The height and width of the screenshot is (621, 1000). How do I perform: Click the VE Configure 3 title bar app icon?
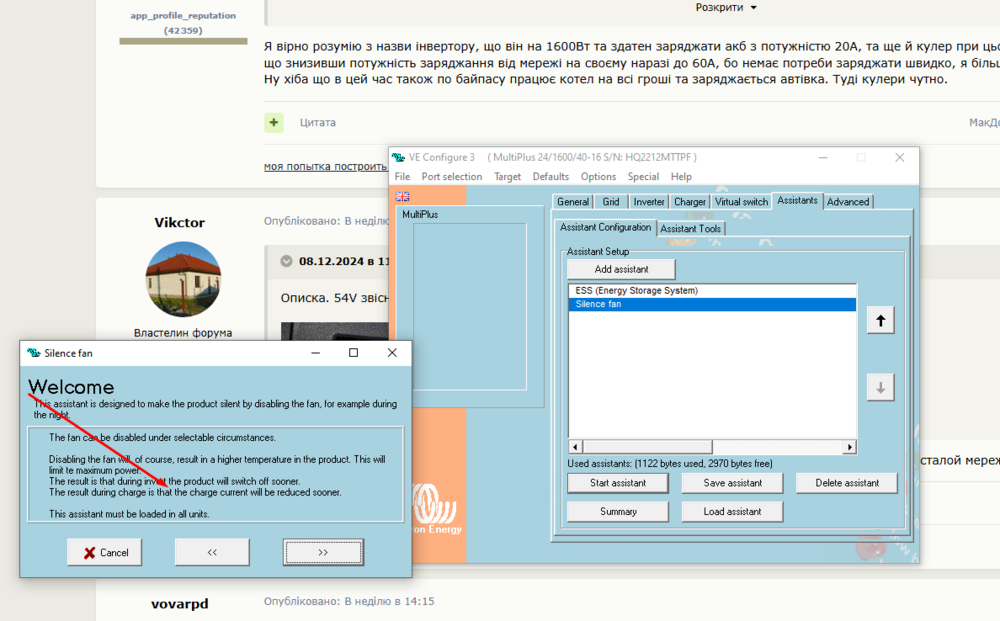click(399, 157)
